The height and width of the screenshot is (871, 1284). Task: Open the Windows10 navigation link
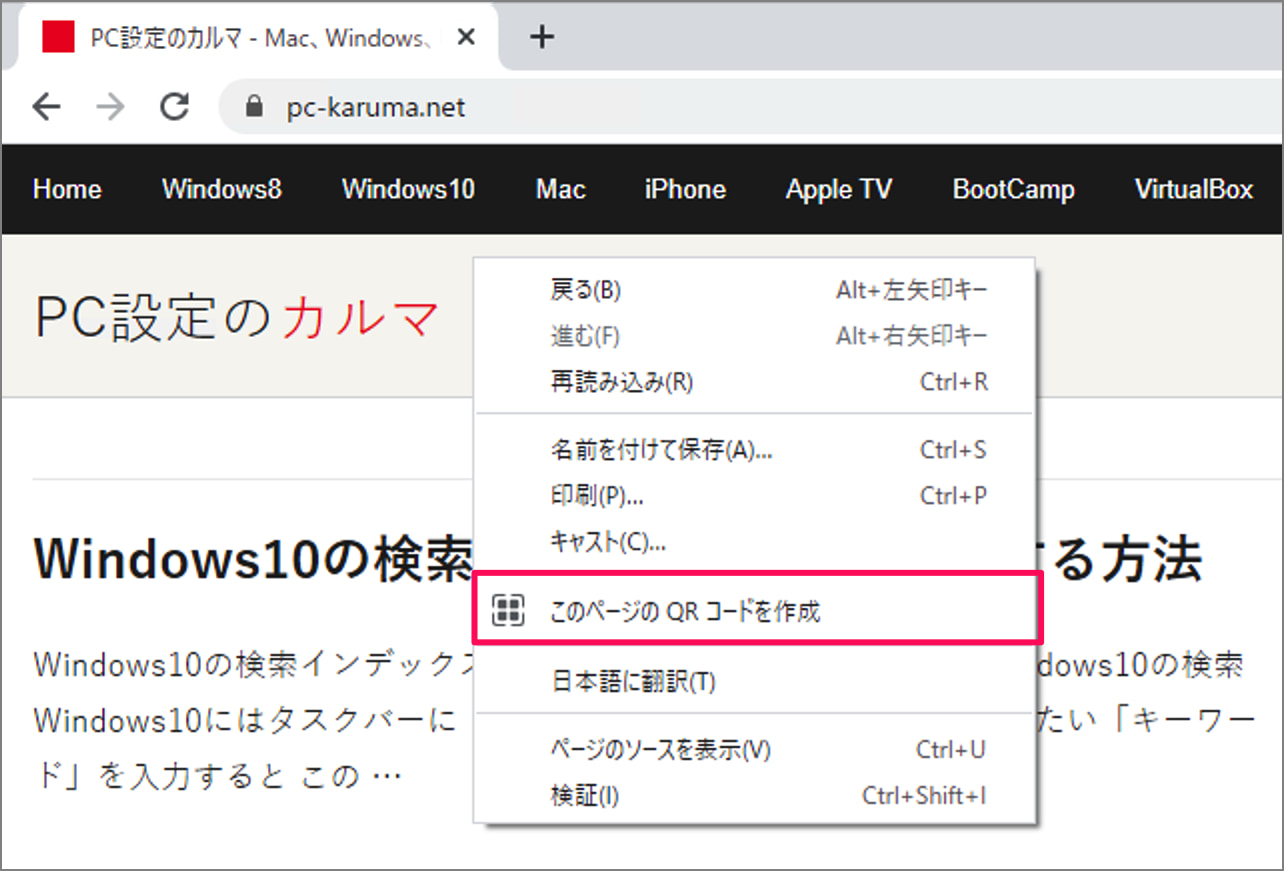pos(408,189)
